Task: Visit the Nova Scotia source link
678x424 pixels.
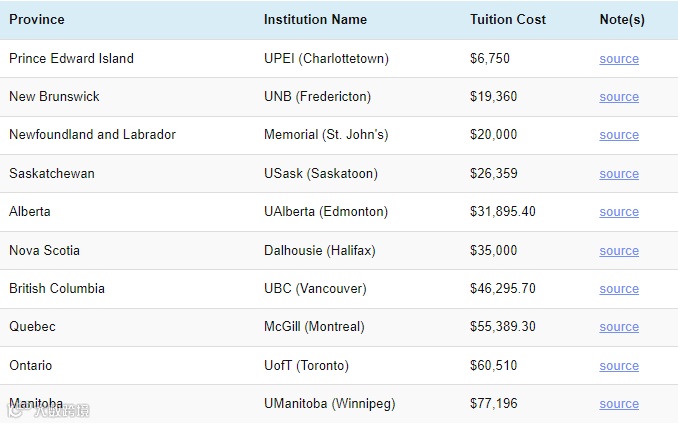Action: click(619, 251)
